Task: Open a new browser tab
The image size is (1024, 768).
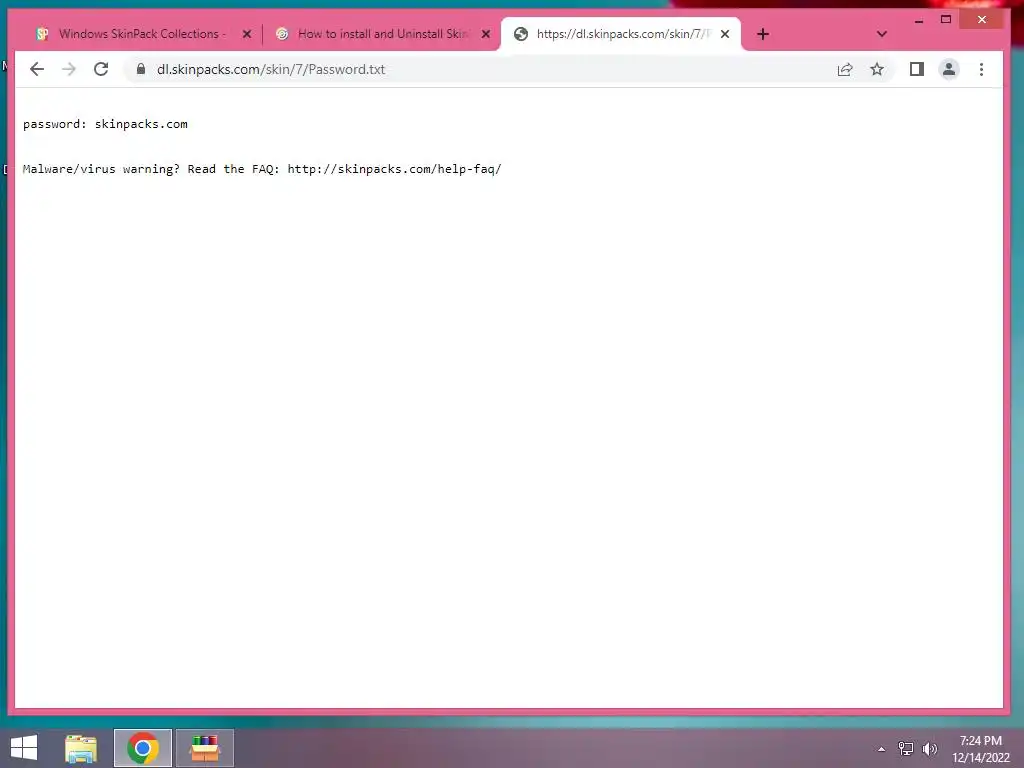Action: click(763, 34)
